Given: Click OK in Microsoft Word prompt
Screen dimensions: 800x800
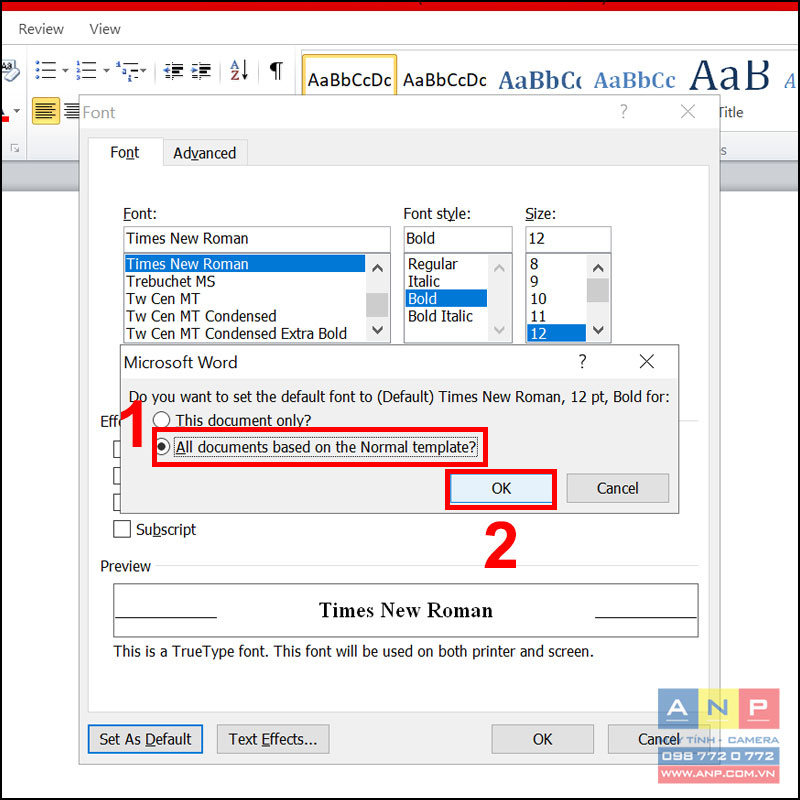Looking at the screenshot, I should [x=501, y=488].
